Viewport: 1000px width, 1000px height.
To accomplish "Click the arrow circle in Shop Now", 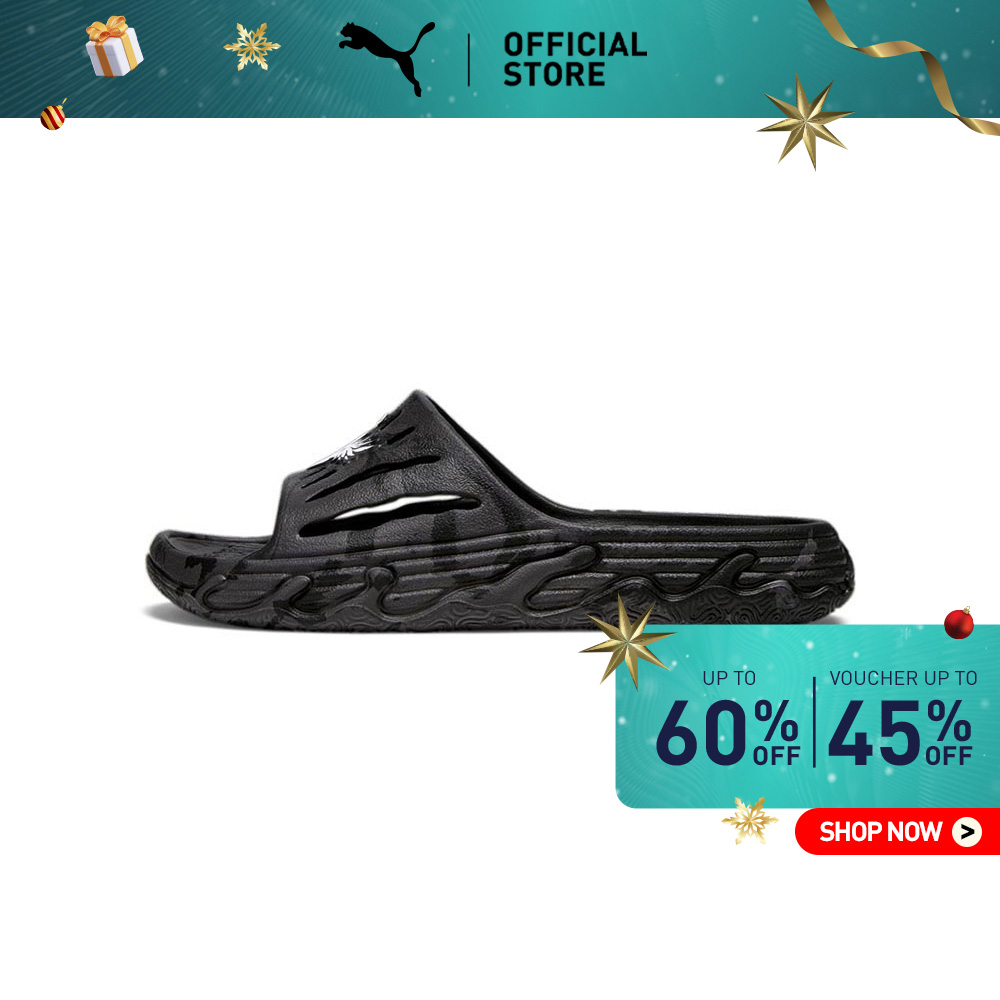I will [x=967, y=832].
